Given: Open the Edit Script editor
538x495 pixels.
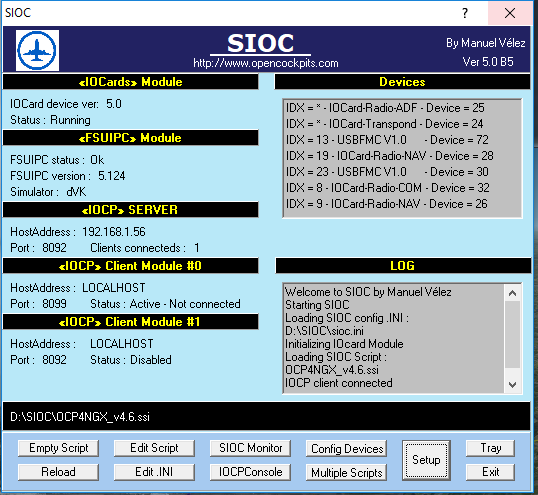Looking at the screenshot, I should tap(154, 448).
